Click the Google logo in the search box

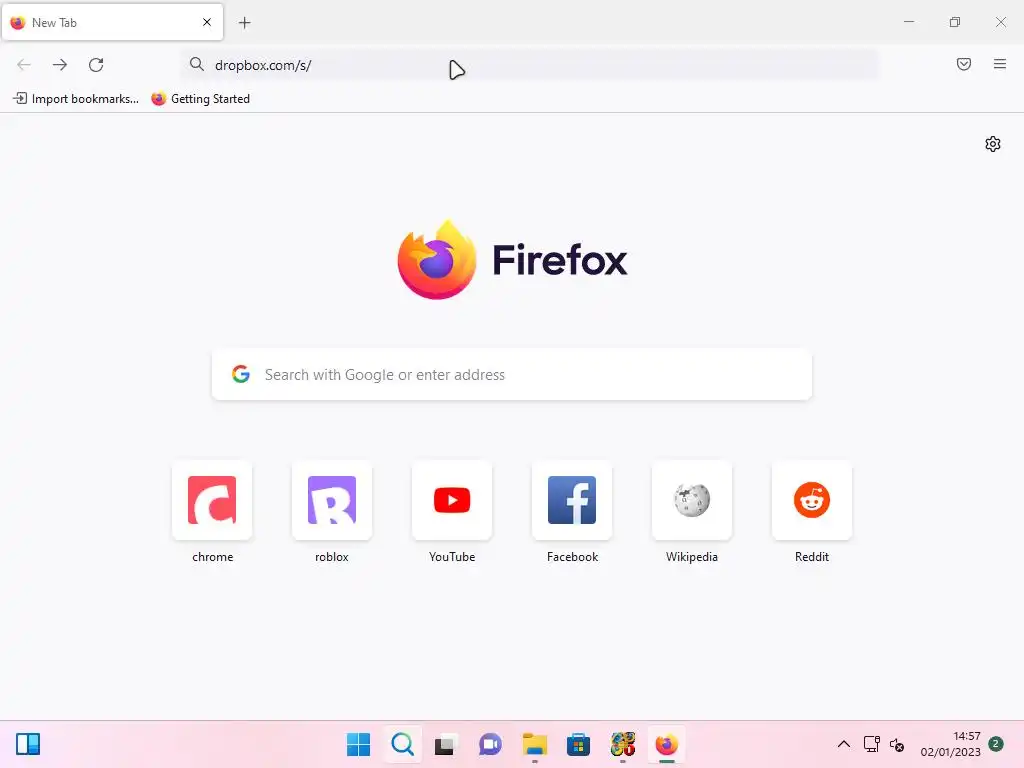[241, 374]
